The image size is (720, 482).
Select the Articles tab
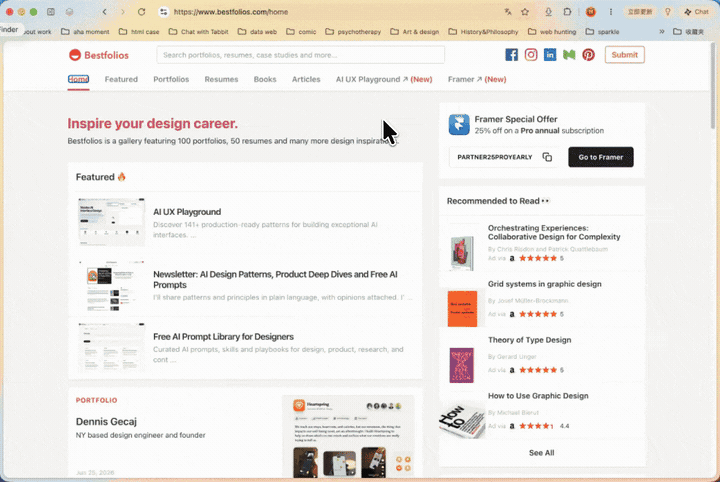click(x=306, y=79)
